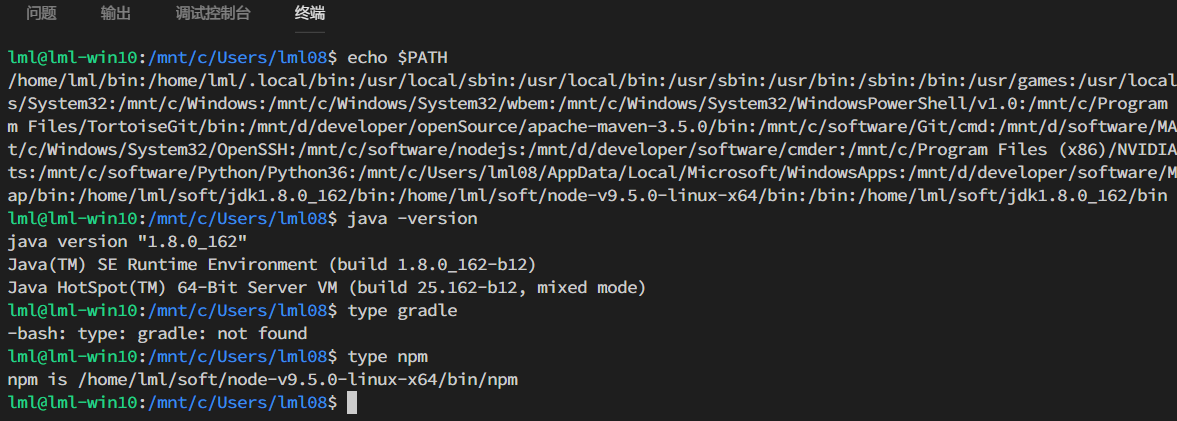This screenshot has height=421, width=1177.
Task: Click the "java -version" command text
Action: [x=413, y=220]
